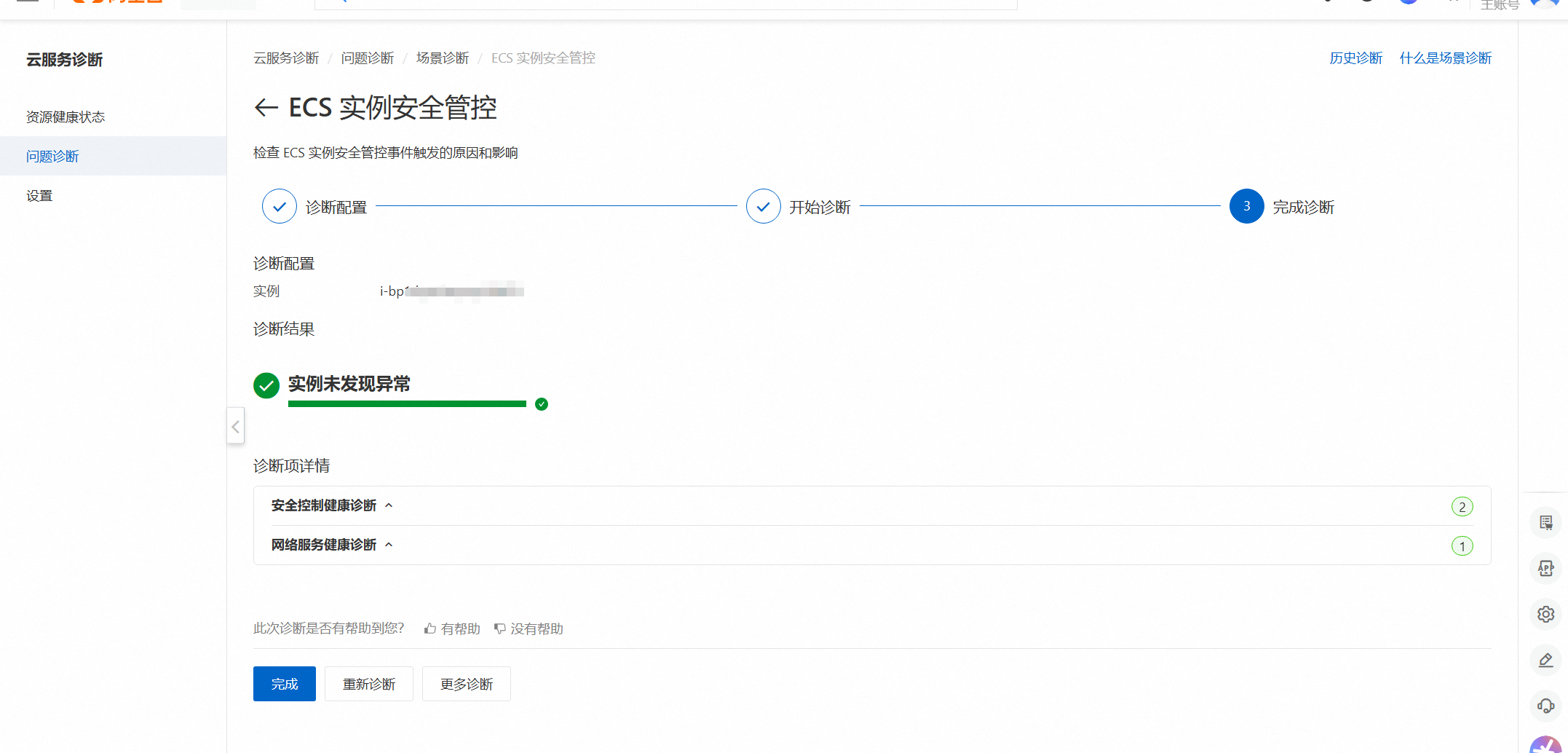Go to 问题诊断 breadcrumb
The height and width of the screenshot is (753, 1568).
(368, 58)
